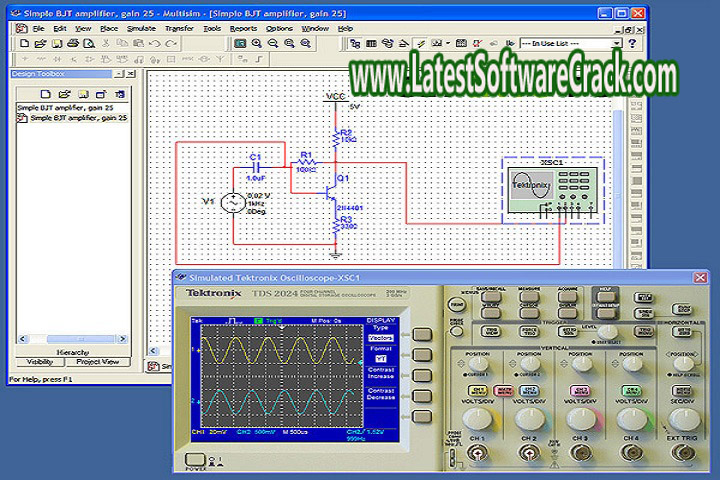Click the CH 1 VOLTS/DIV knob

[477, 418]
